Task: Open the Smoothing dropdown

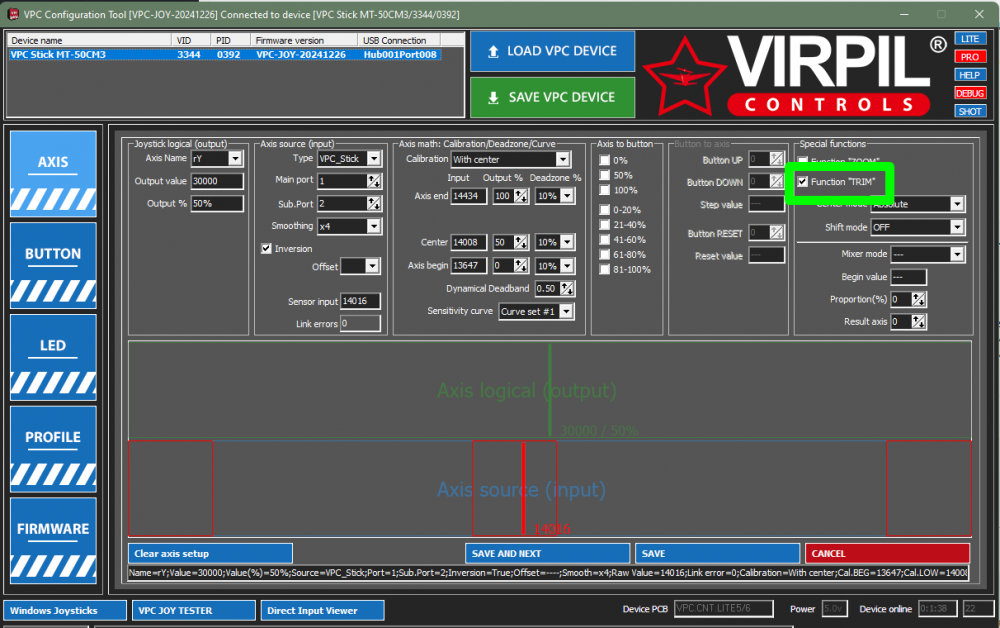Action: [x=374, y=226]
